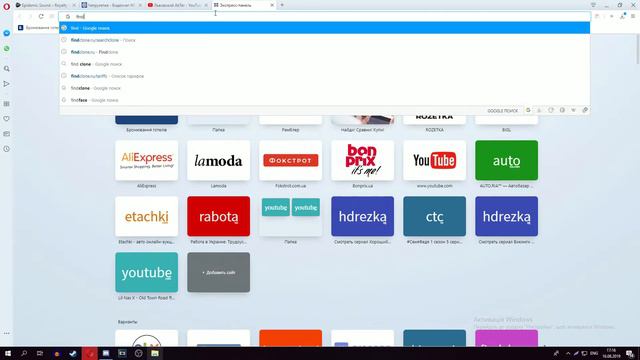
Task: Open the AliExpress speed dial tile
Action: click(147, 160)
